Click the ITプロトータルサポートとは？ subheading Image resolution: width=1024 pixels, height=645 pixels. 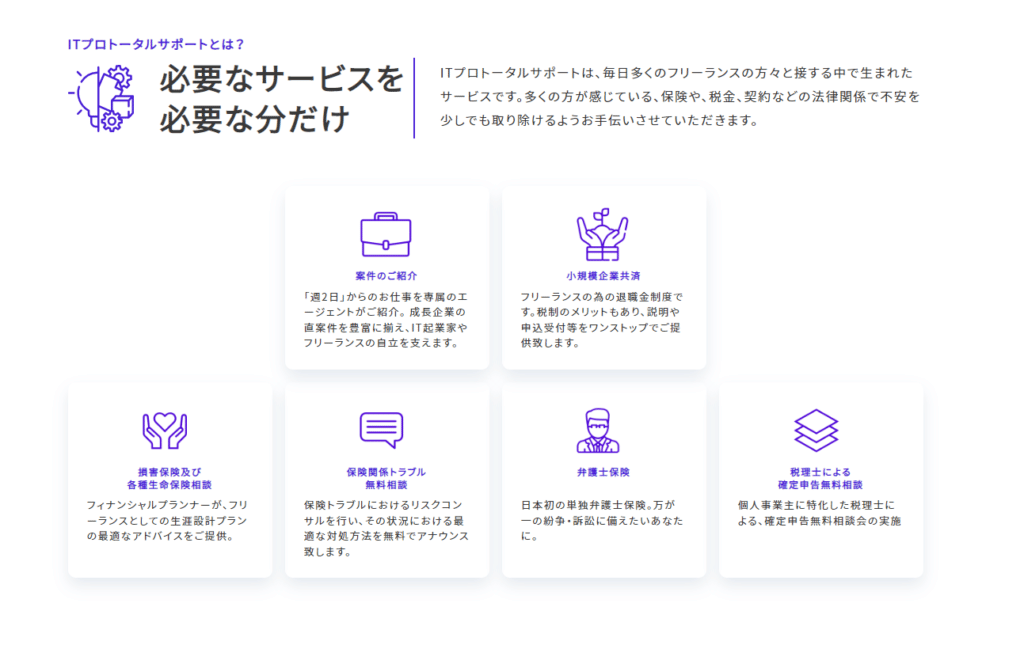pyautogui.click(x=156, y=44)
